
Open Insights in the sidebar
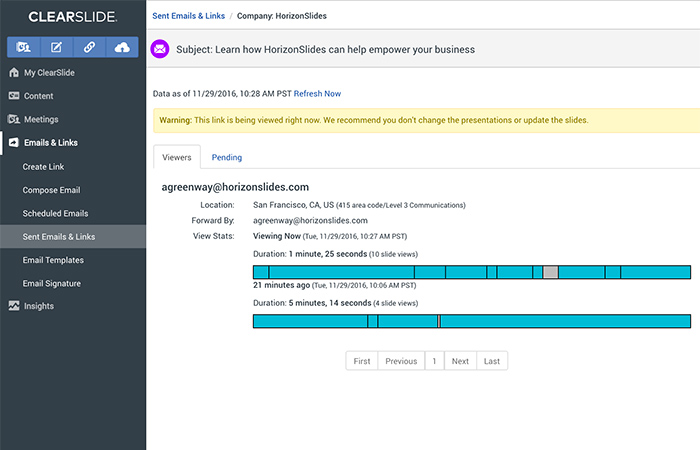click(x=39, y=306)
